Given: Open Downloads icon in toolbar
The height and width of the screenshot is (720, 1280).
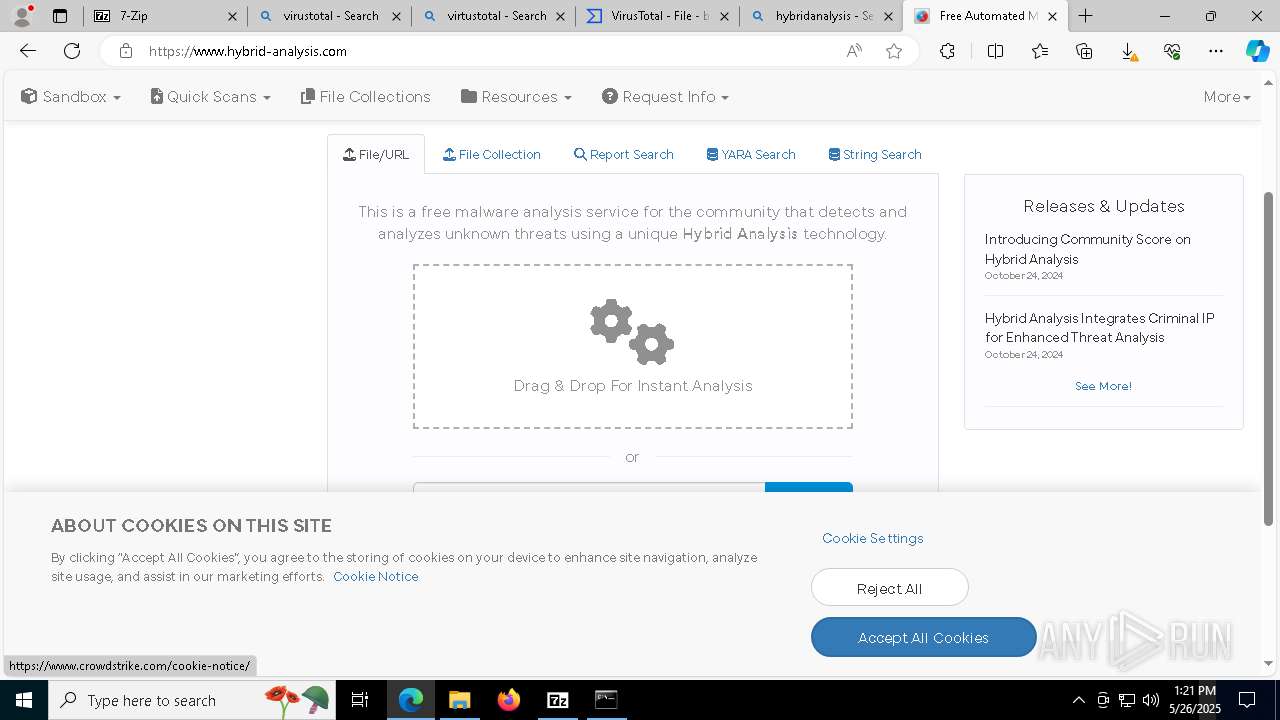Looking at the screenshot, I should (x=1128, y=51).
